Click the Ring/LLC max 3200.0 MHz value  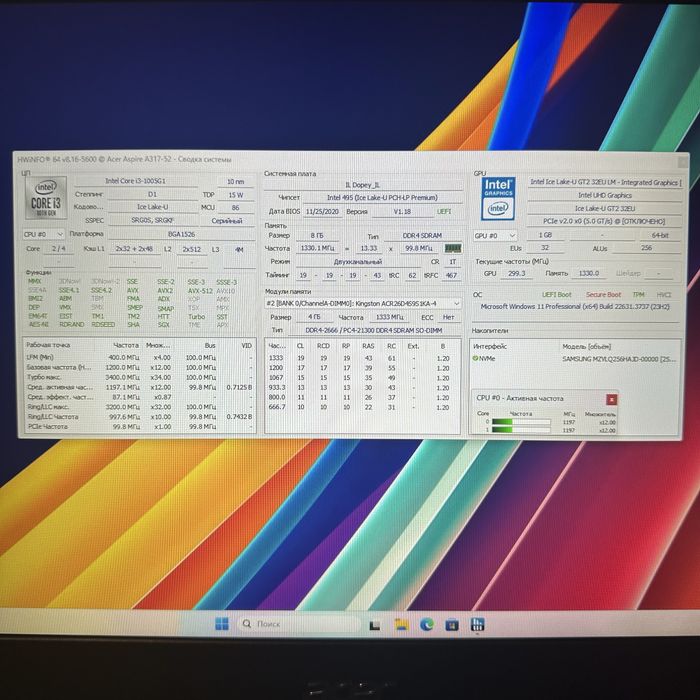tap(123, 407)
